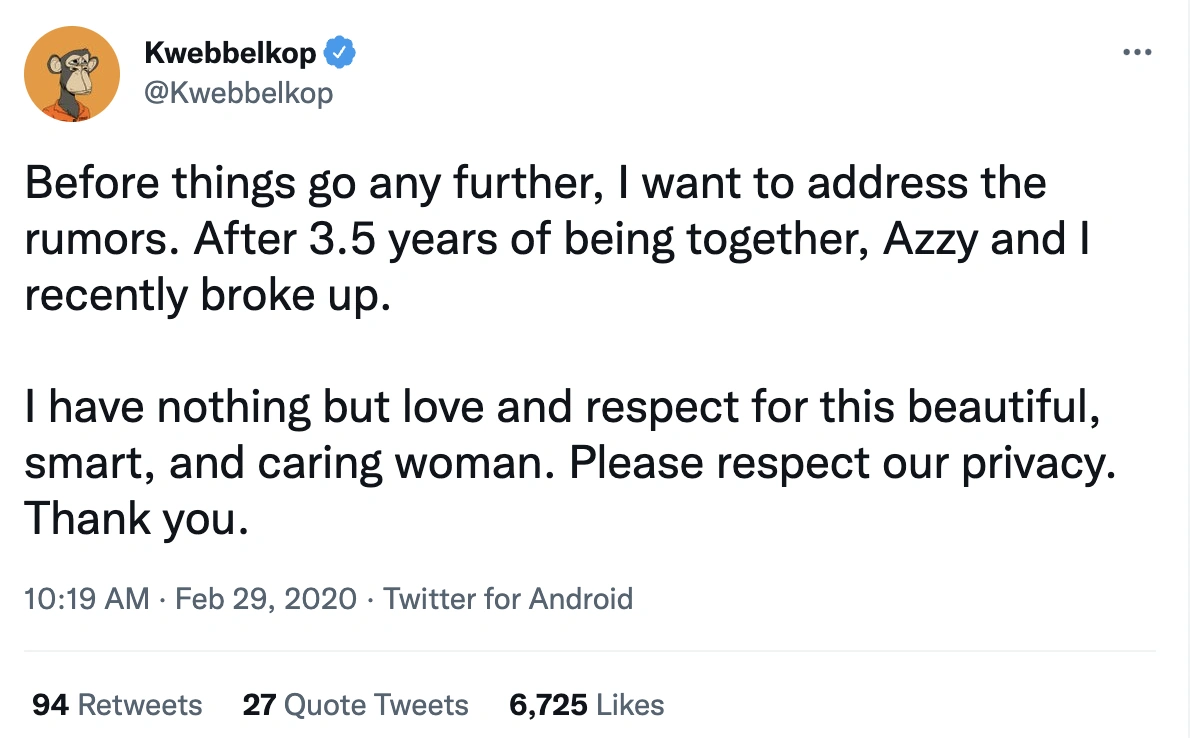View the 94 Retweets list

(x=117, y=705)
